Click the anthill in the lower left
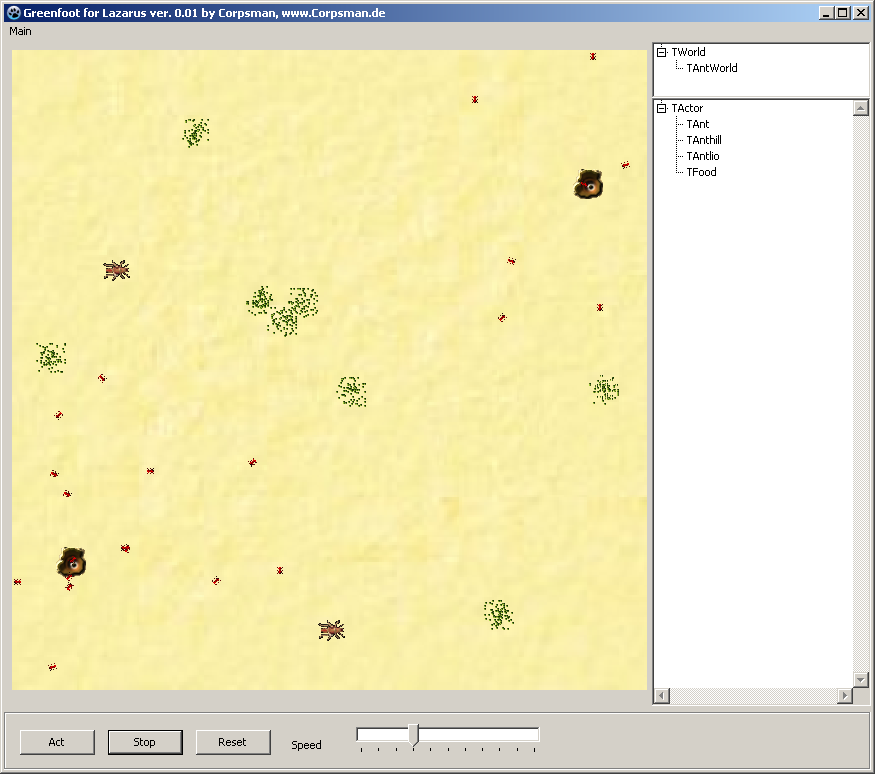Viewport: 875px width, 774px height. (x=71, y=562)
